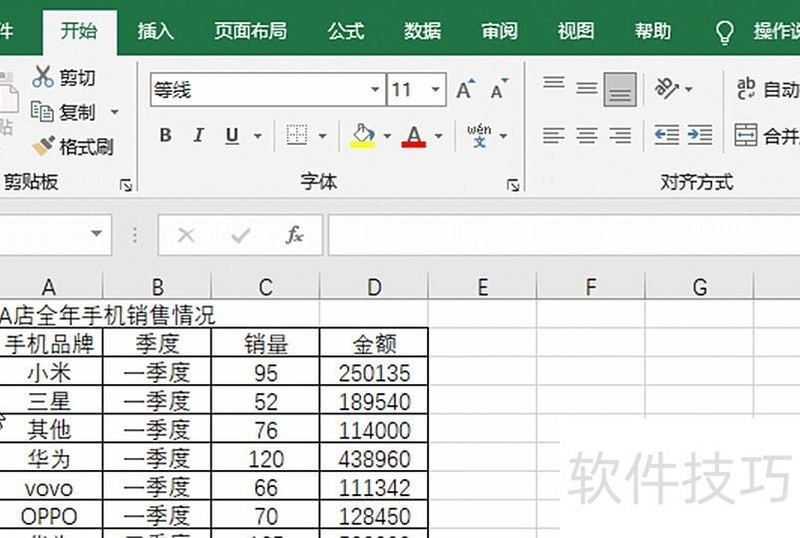Select column D header

tap(374, 287)
